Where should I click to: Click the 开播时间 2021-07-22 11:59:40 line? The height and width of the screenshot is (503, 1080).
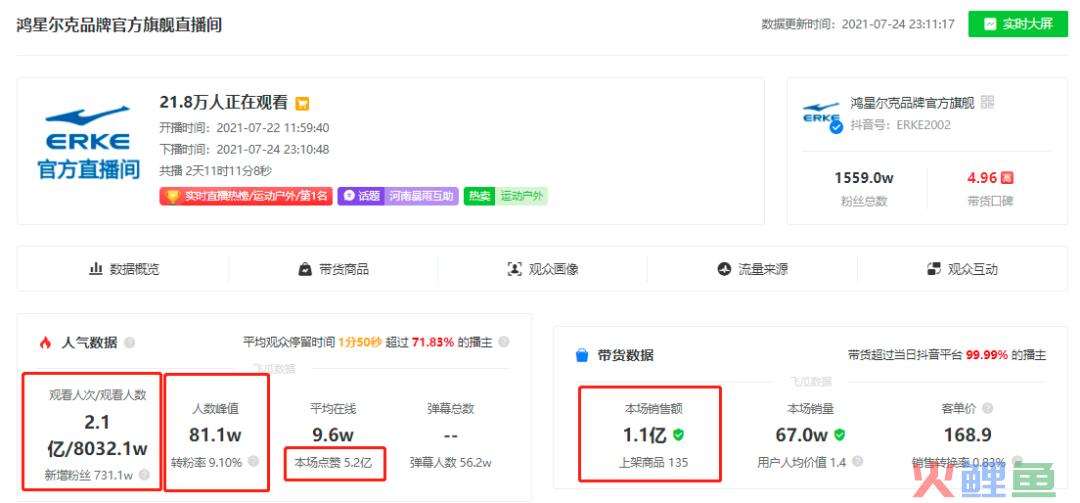tap(245, 127)
